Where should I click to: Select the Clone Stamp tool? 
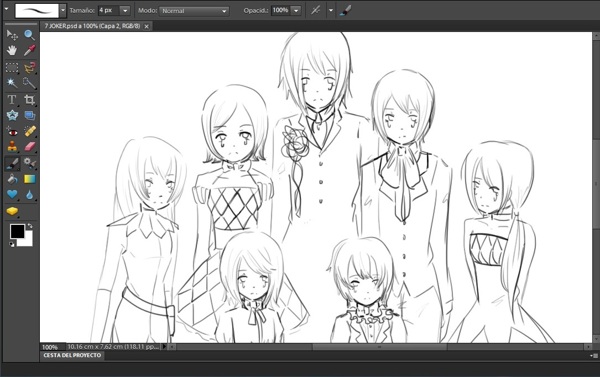[12, 147]
